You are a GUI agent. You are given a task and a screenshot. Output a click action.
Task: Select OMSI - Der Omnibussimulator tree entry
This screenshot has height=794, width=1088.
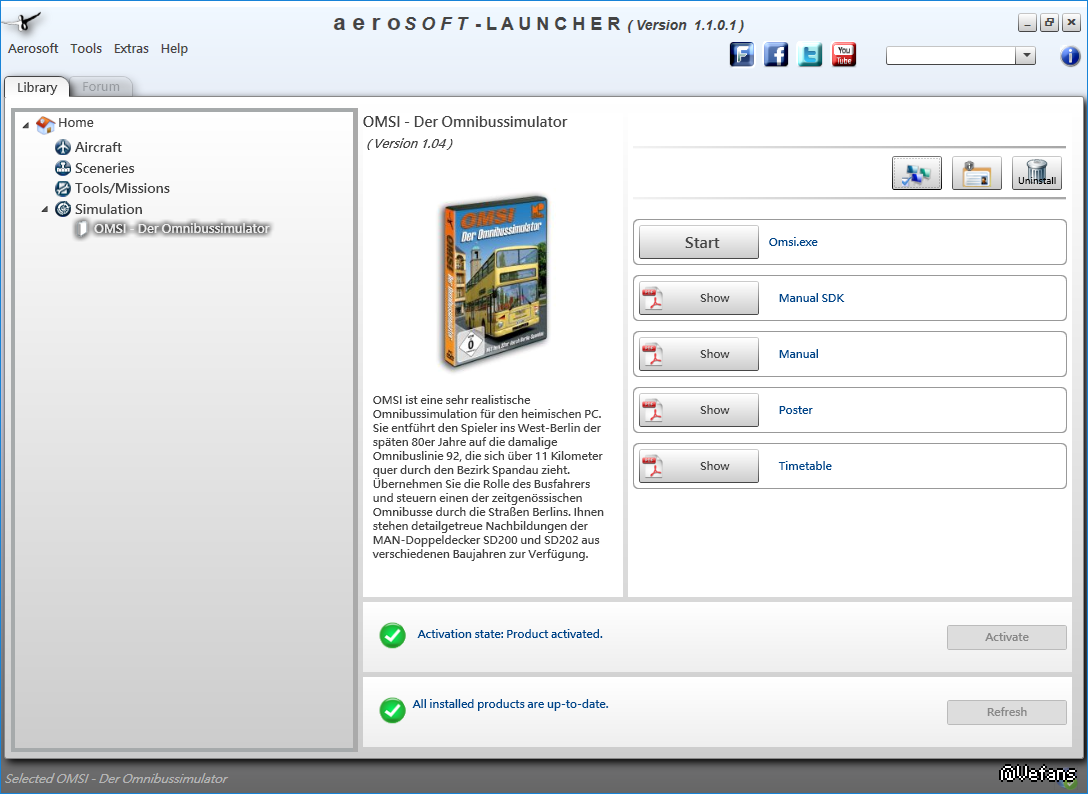[181, 228]
